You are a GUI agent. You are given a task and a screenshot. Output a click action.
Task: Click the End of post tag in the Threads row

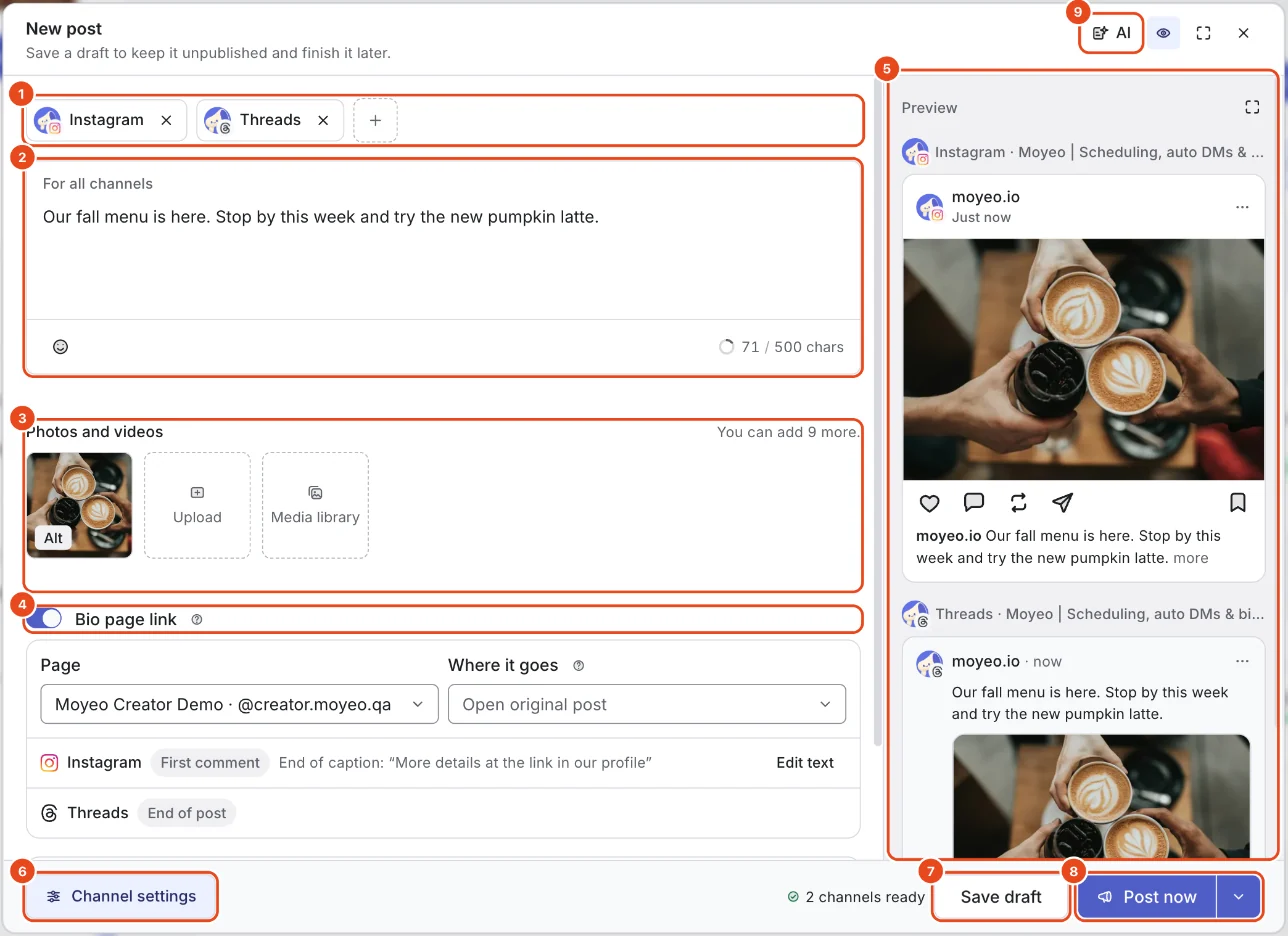point(187,813)
